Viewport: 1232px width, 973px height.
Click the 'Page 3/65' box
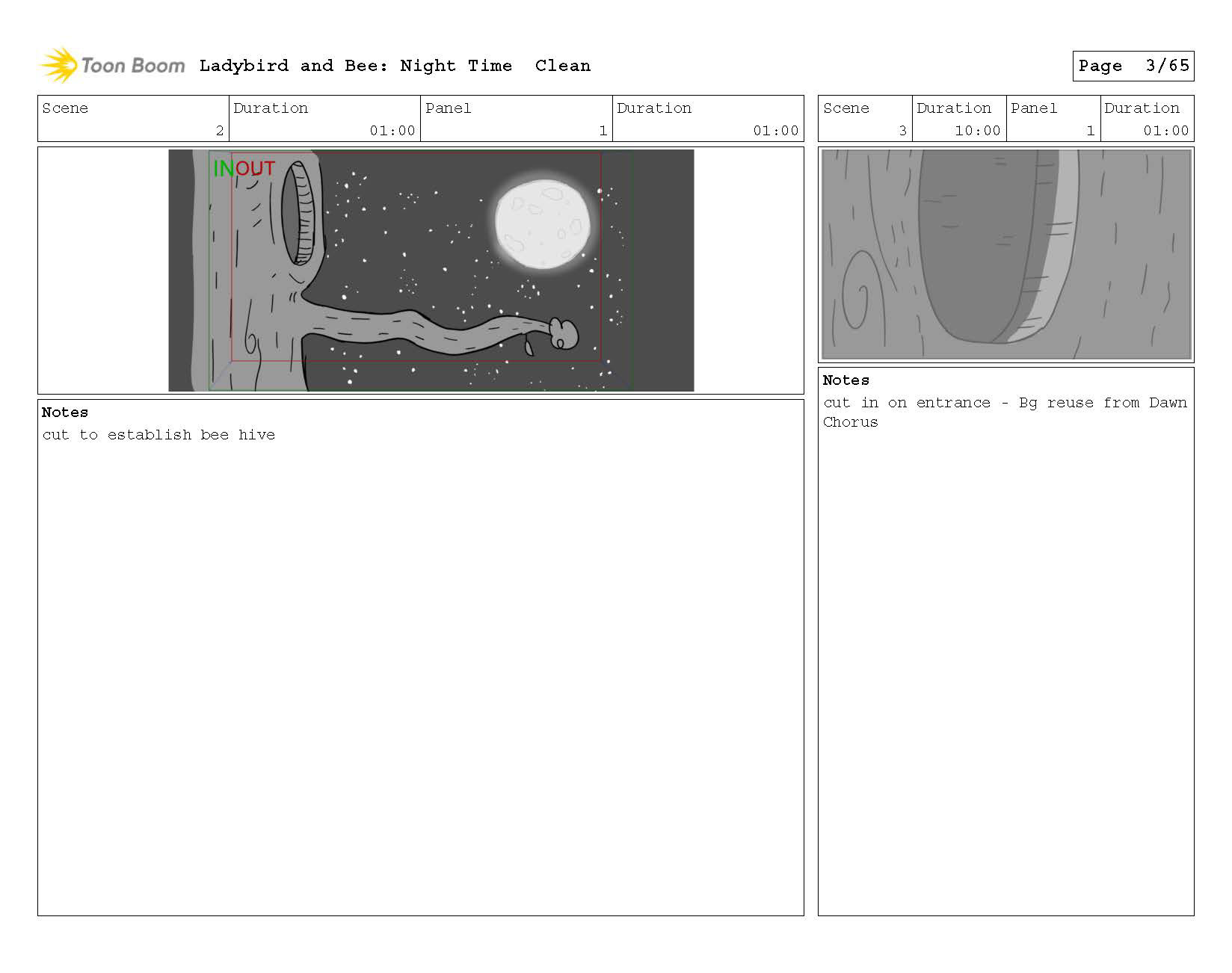(x=1133, y=66)
